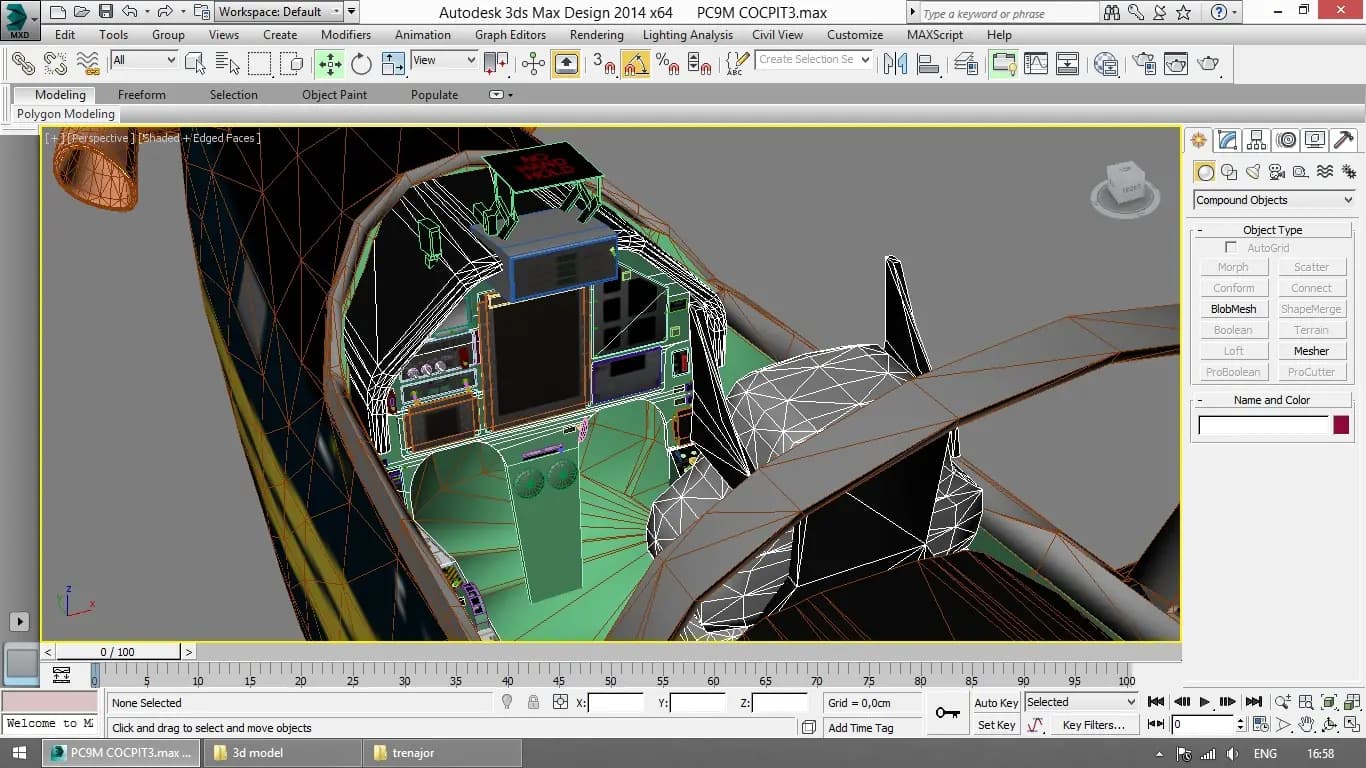
Task: Click Use Pivot Point Center icon
Action: (496, 64)
